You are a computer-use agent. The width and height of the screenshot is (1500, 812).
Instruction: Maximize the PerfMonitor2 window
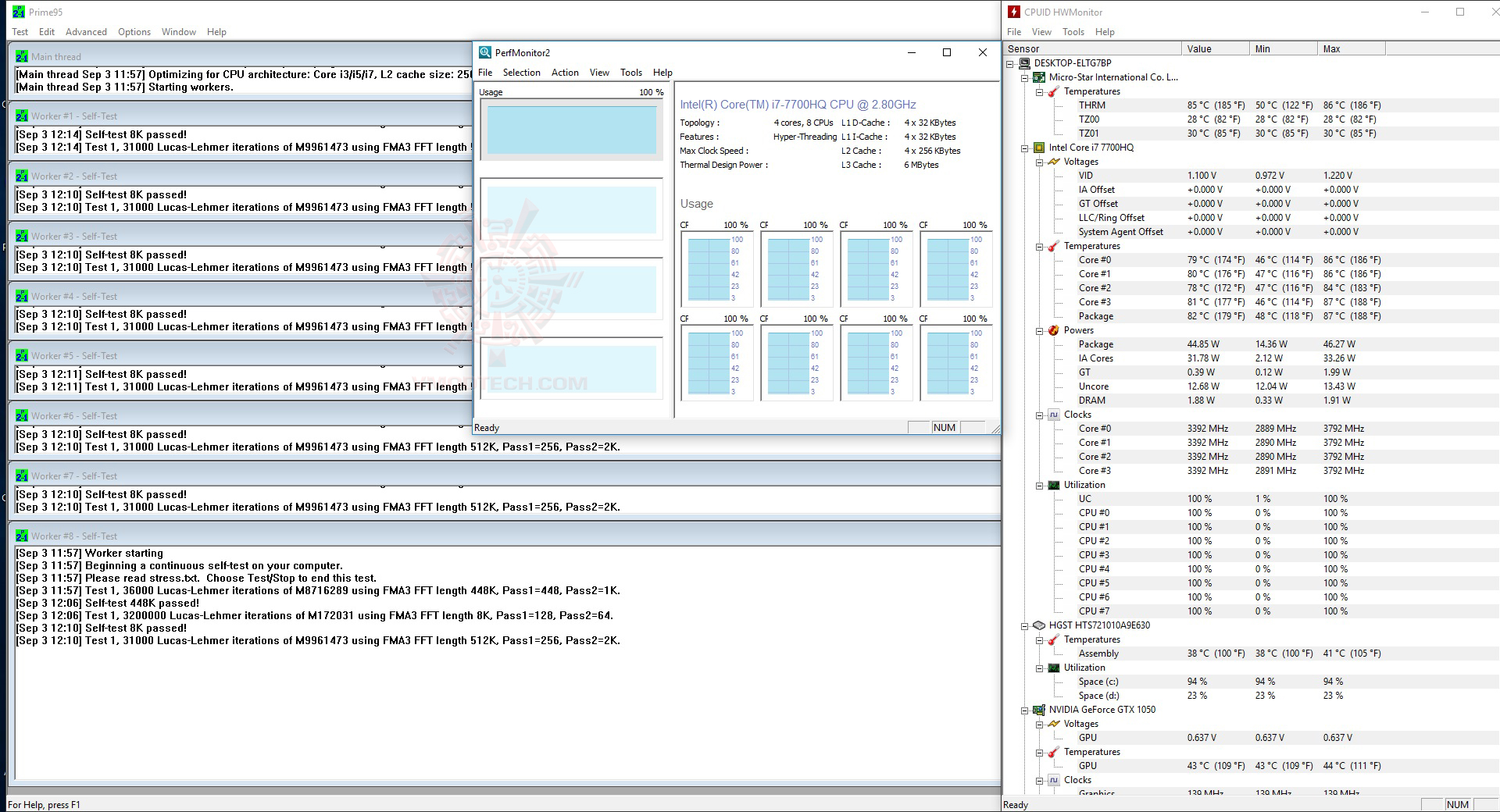pyautogui.click(x=947, y=52)
